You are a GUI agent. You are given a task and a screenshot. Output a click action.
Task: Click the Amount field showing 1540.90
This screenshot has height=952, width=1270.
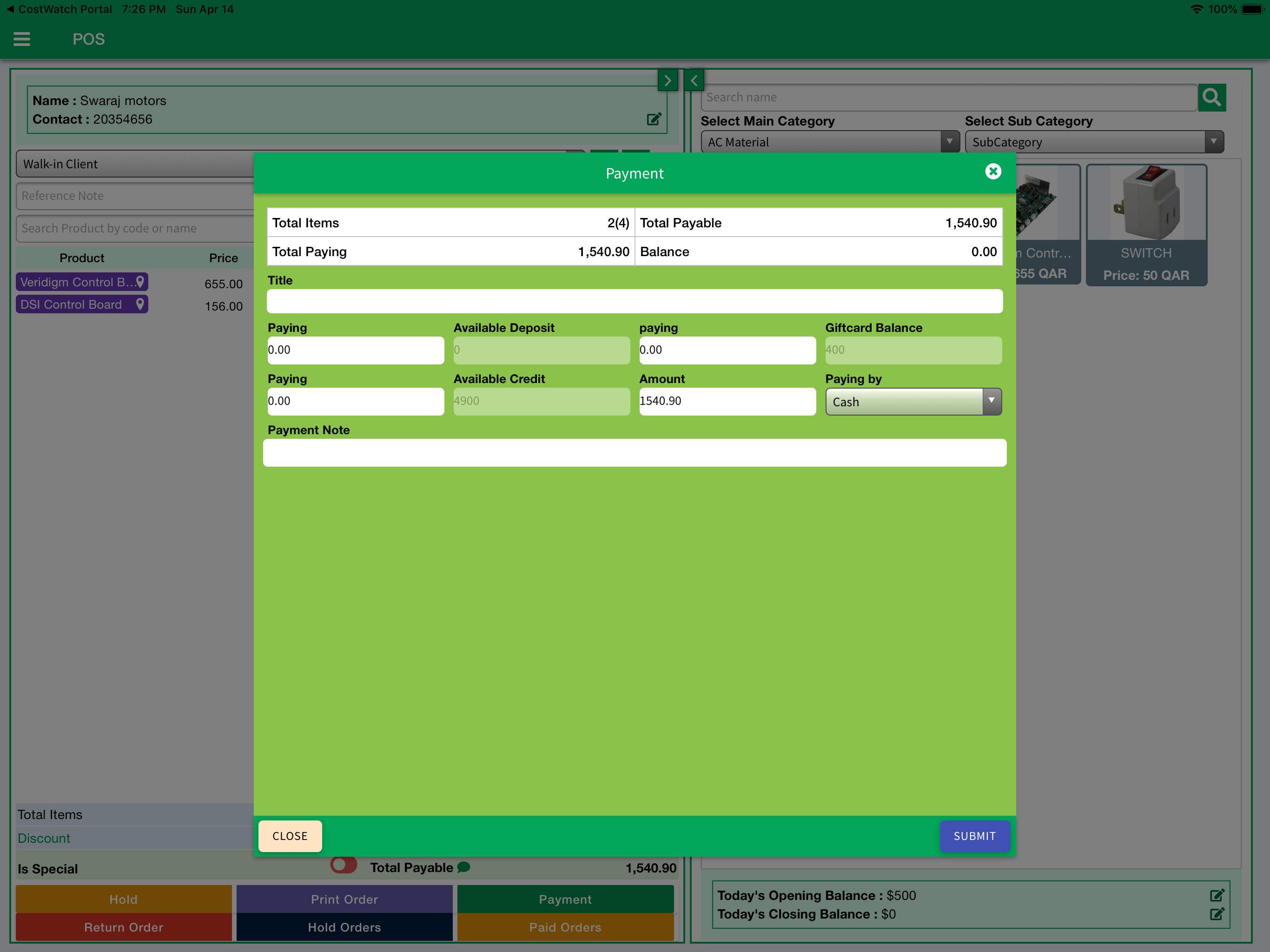(728, 401)
